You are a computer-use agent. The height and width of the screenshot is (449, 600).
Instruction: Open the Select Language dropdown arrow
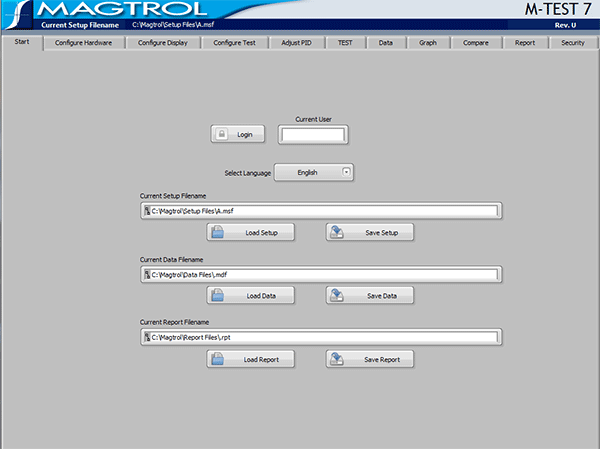tap(346, 172)
